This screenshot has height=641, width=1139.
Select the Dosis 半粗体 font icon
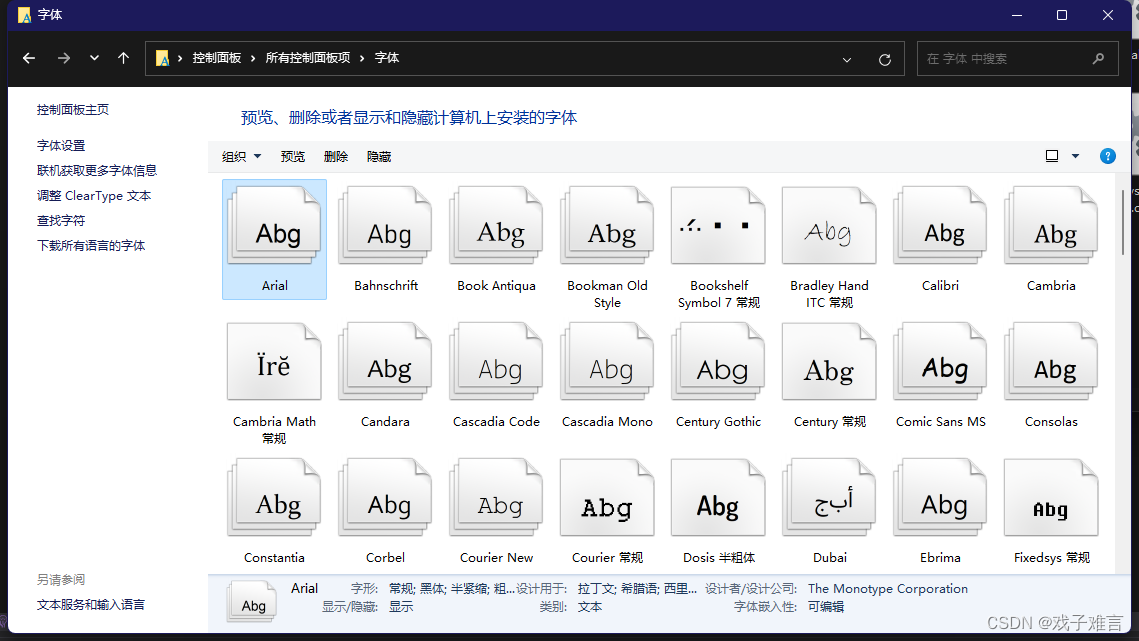718,498
